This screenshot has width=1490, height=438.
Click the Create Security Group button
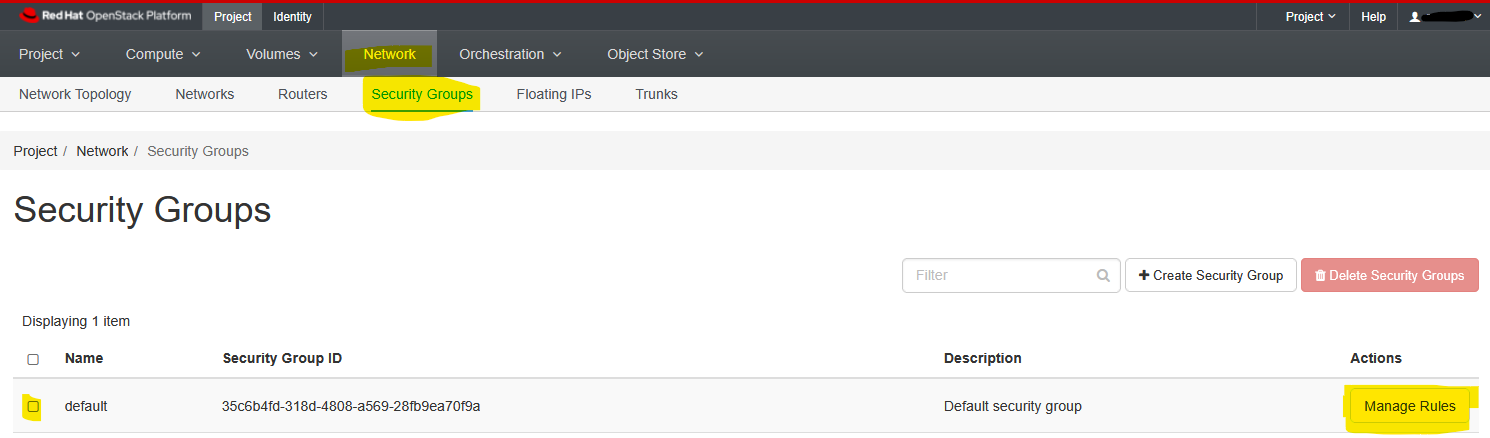point(1211,275)
